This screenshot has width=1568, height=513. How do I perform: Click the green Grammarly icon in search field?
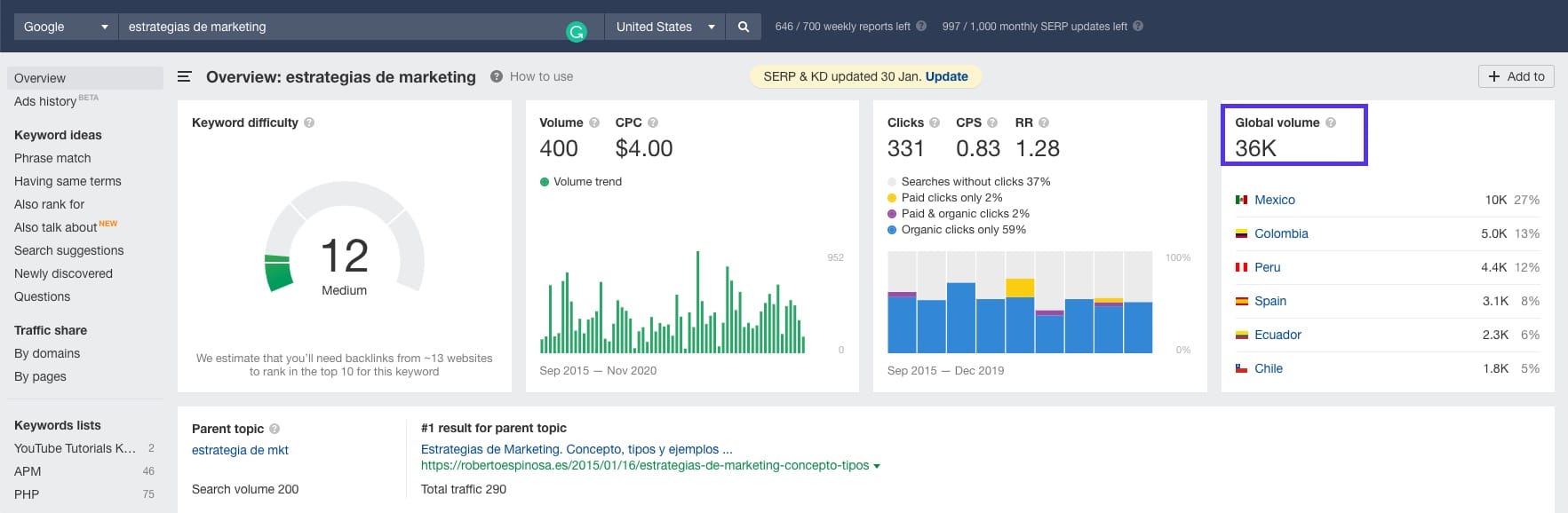(x=577, y=33)
